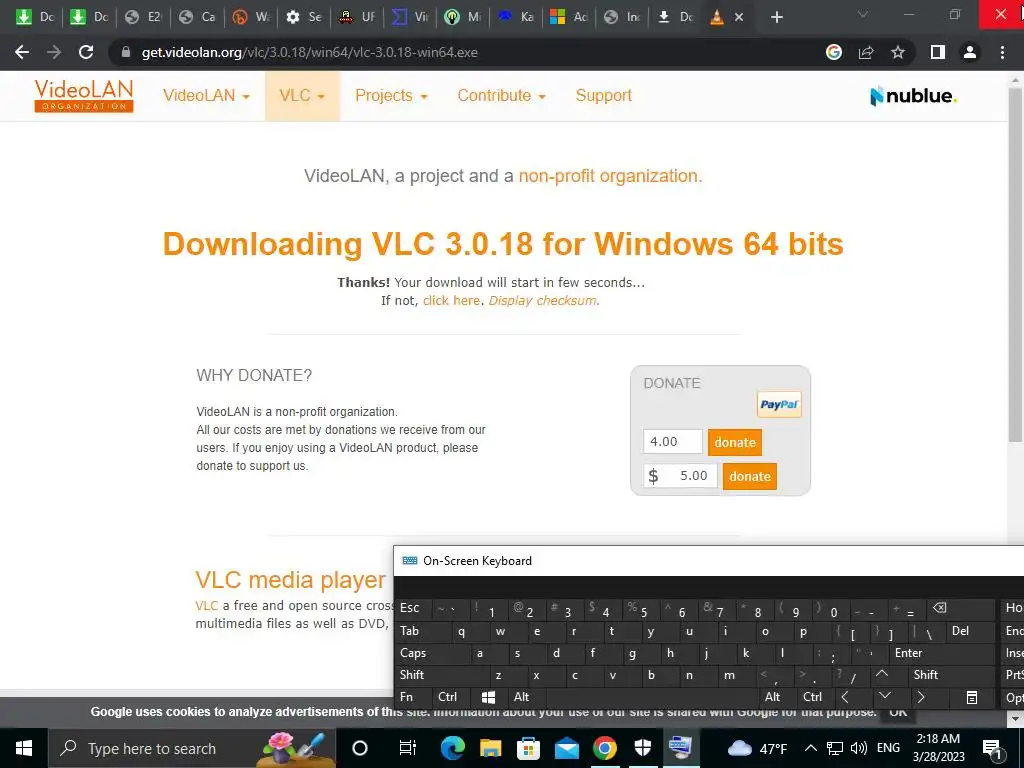
Task: Open a new browser tab
Action: (776, 17)
